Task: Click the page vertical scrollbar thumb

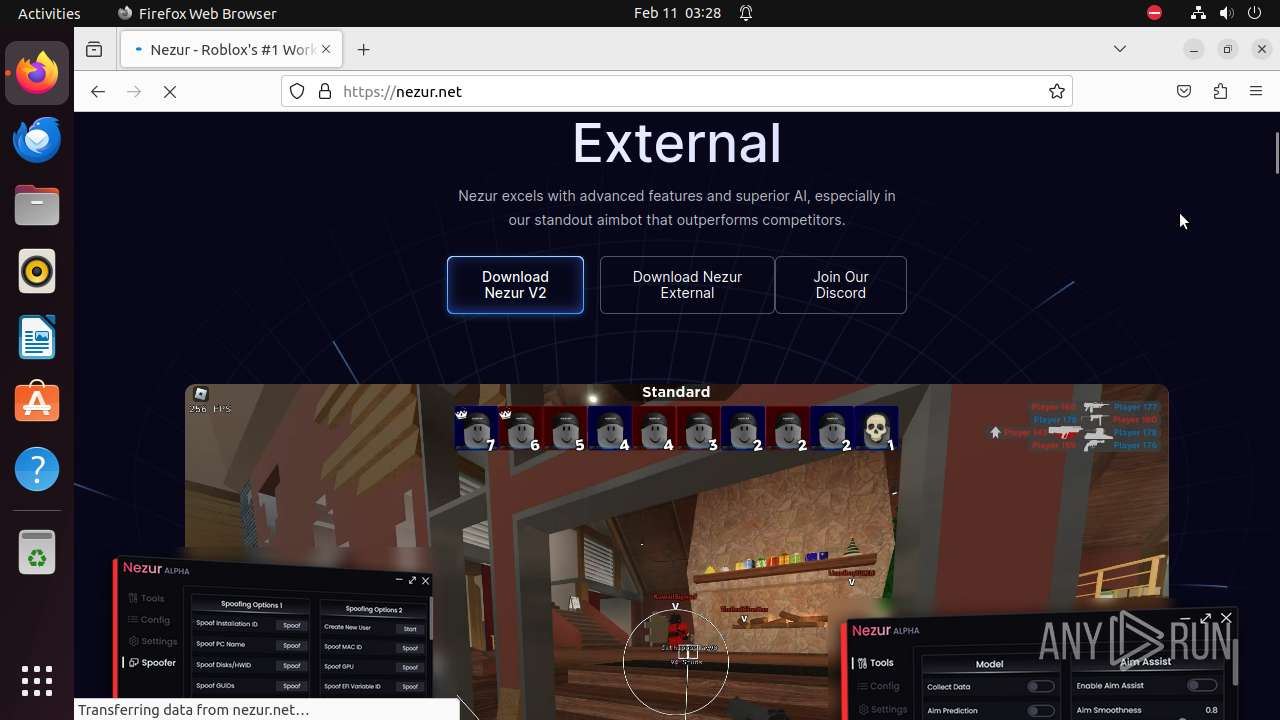Action: click(x=1276, y=152)
